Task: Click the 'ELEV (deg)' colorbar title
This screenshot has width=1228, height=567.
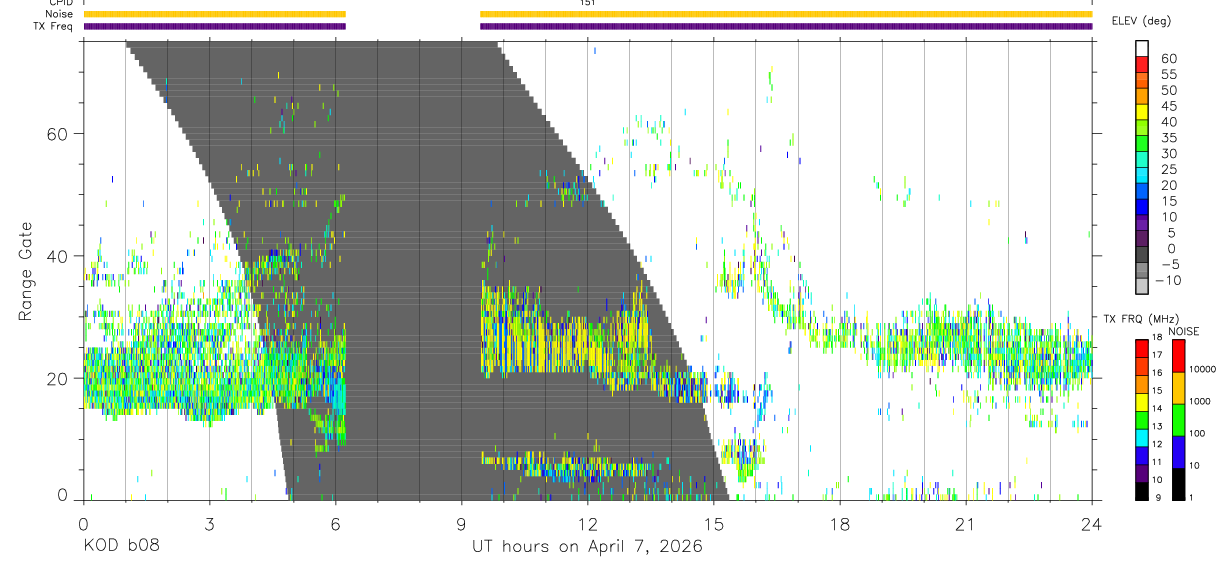Action: point(1141,21)
